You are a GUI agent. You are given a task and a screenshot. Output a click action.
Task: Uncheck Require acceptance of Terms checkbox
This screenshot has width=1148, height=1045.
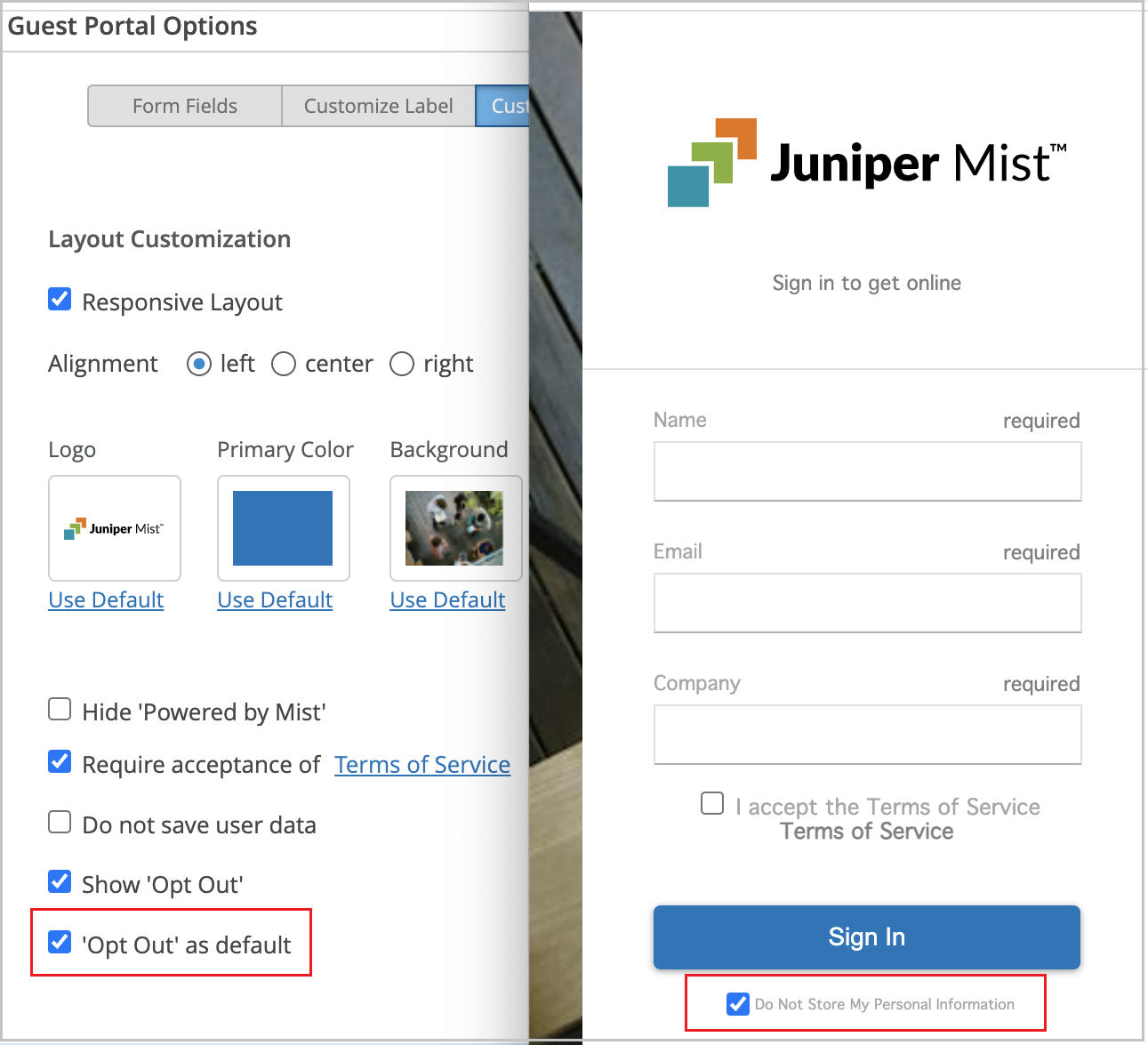click(60, 762)
